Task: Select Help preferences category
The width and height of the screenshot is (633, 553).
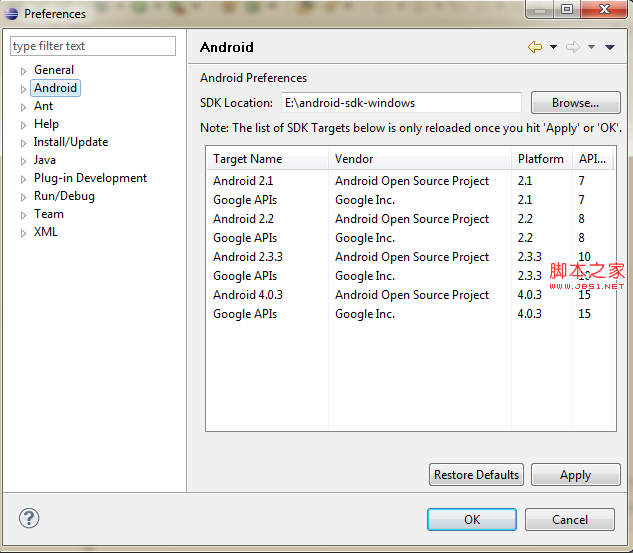Action: (46, 124)
